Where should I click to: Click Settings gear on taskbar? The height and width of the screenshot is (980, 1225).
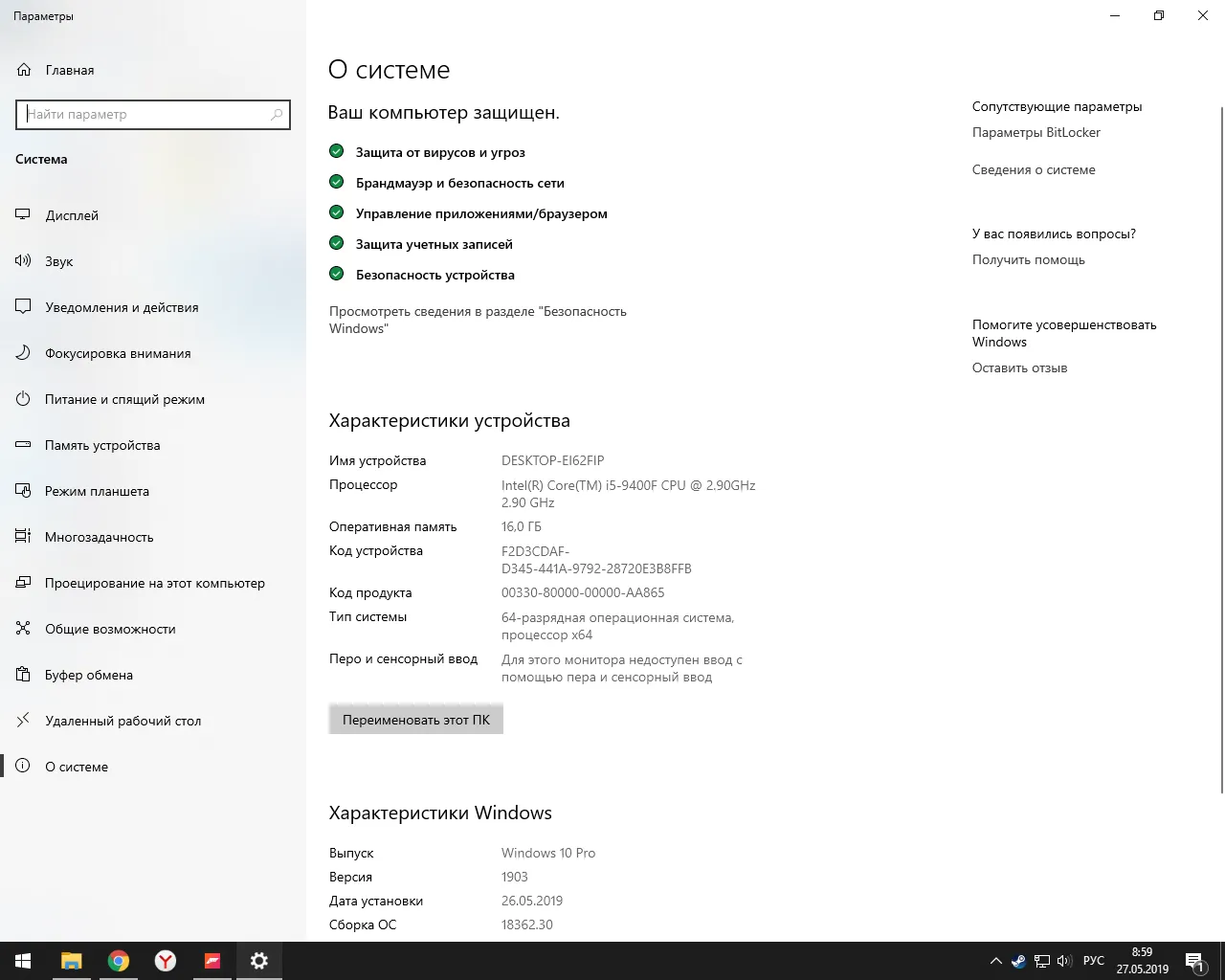point(258,961)
